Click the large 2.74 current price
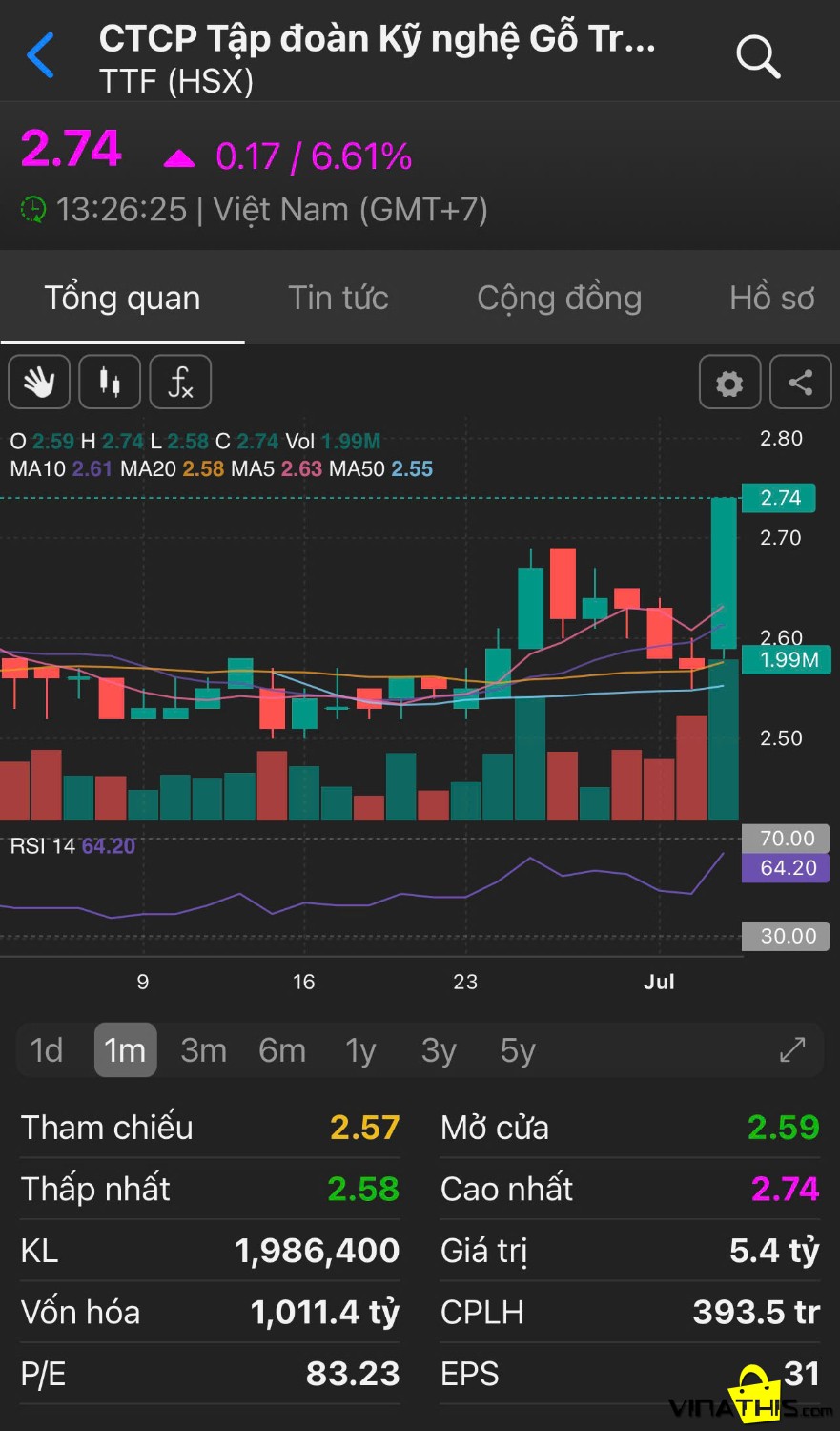 point(72,149)
